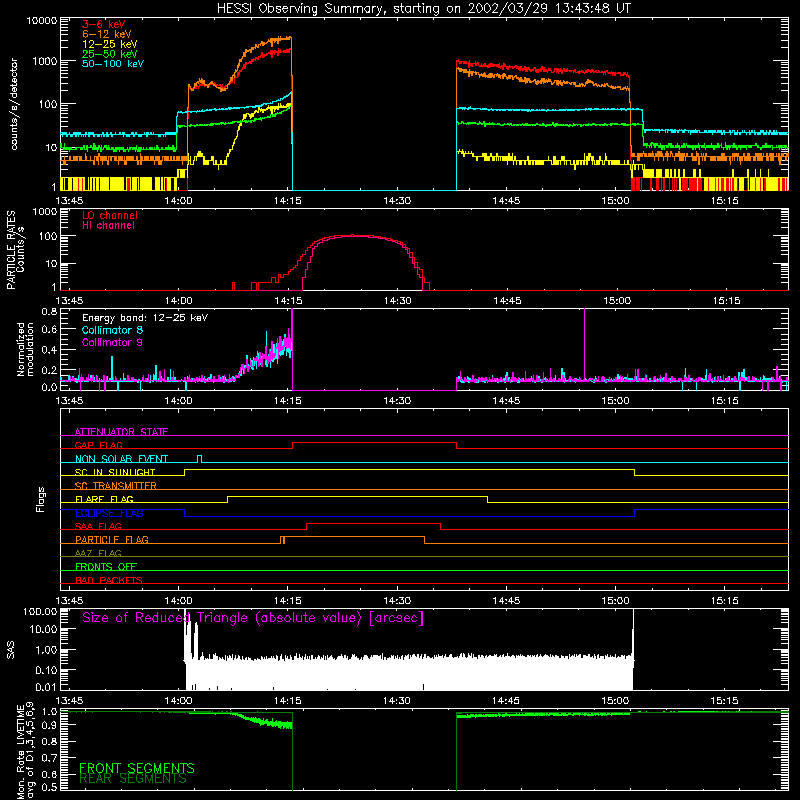
Task: Click the BAD PACKETS flag label
Action: (x=109, y=580)
